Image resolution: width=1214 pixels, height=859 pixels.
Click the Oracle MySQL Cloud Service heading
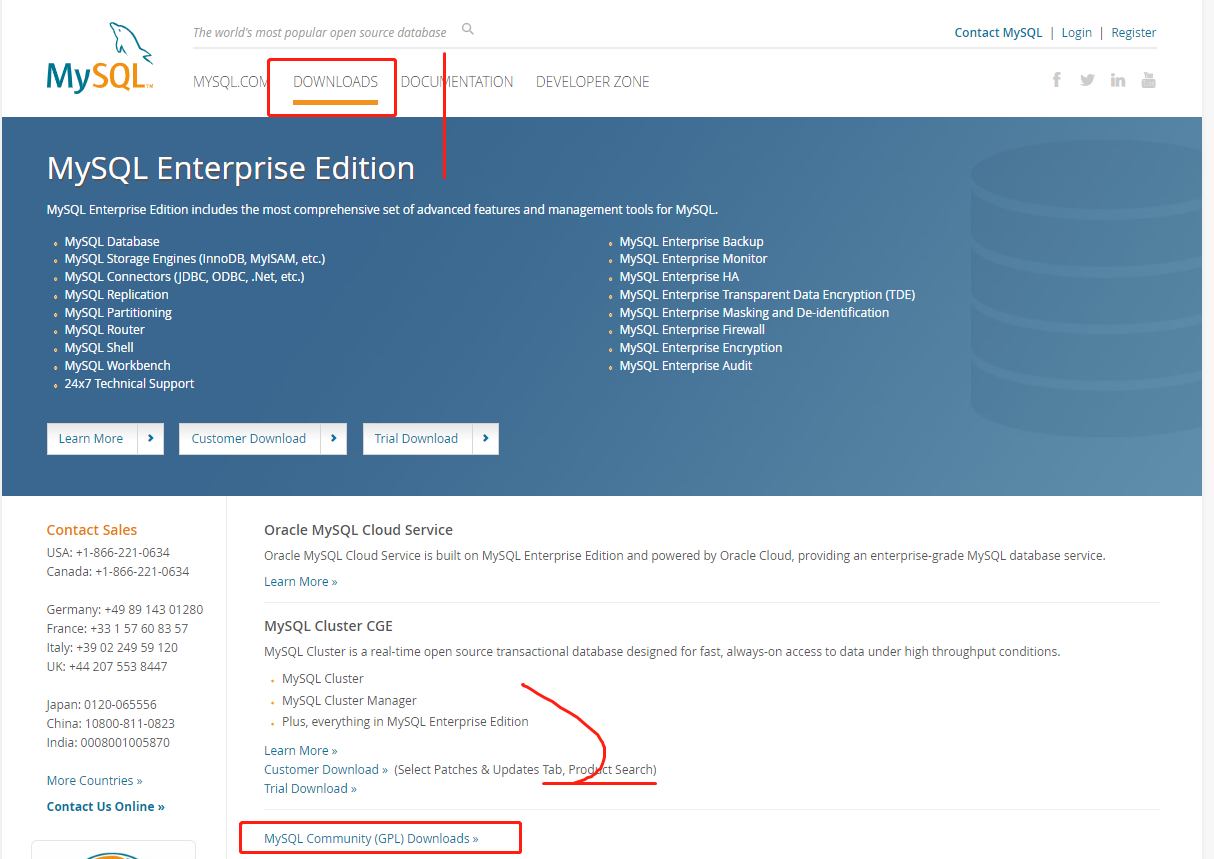(x=358, y=530)
